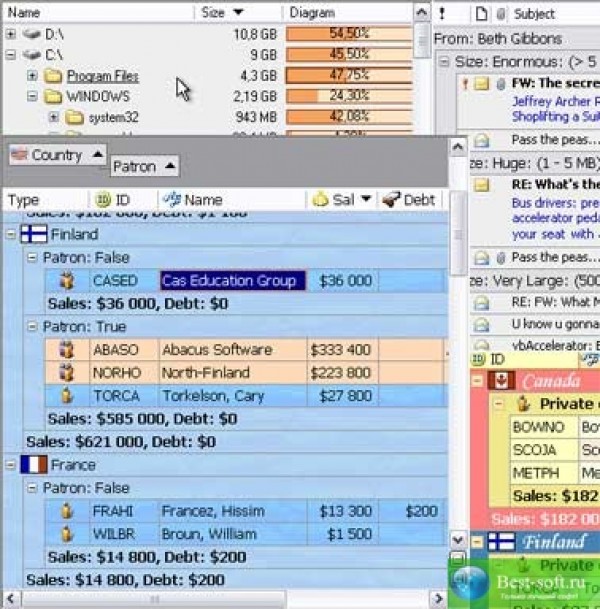Collapse the C:\ drive node
The image size is (600, 609).
point(11,55)
